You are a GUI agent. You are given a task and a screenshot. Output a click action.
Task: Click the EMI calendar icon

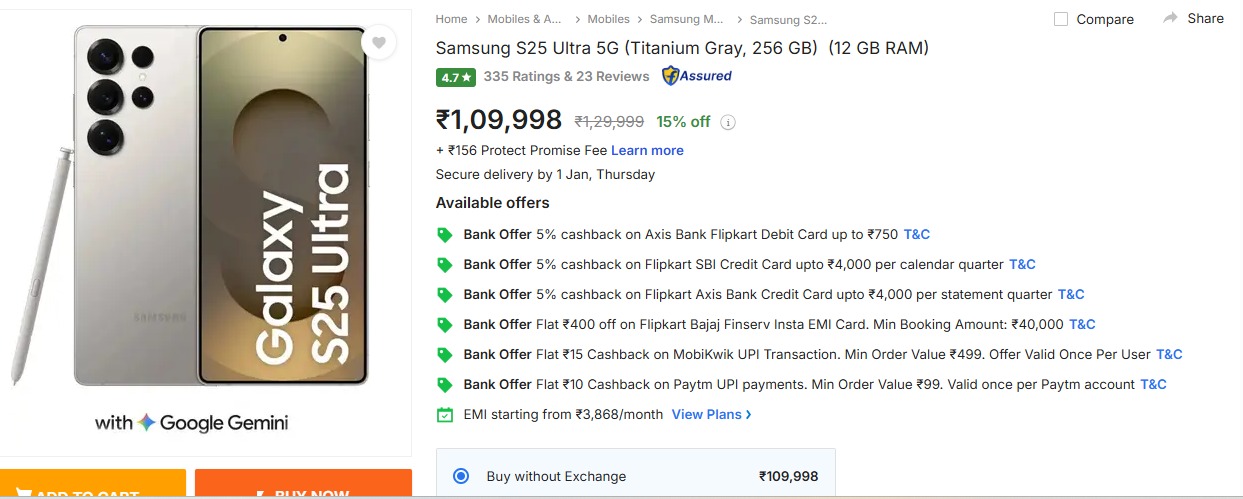point(445,414)
